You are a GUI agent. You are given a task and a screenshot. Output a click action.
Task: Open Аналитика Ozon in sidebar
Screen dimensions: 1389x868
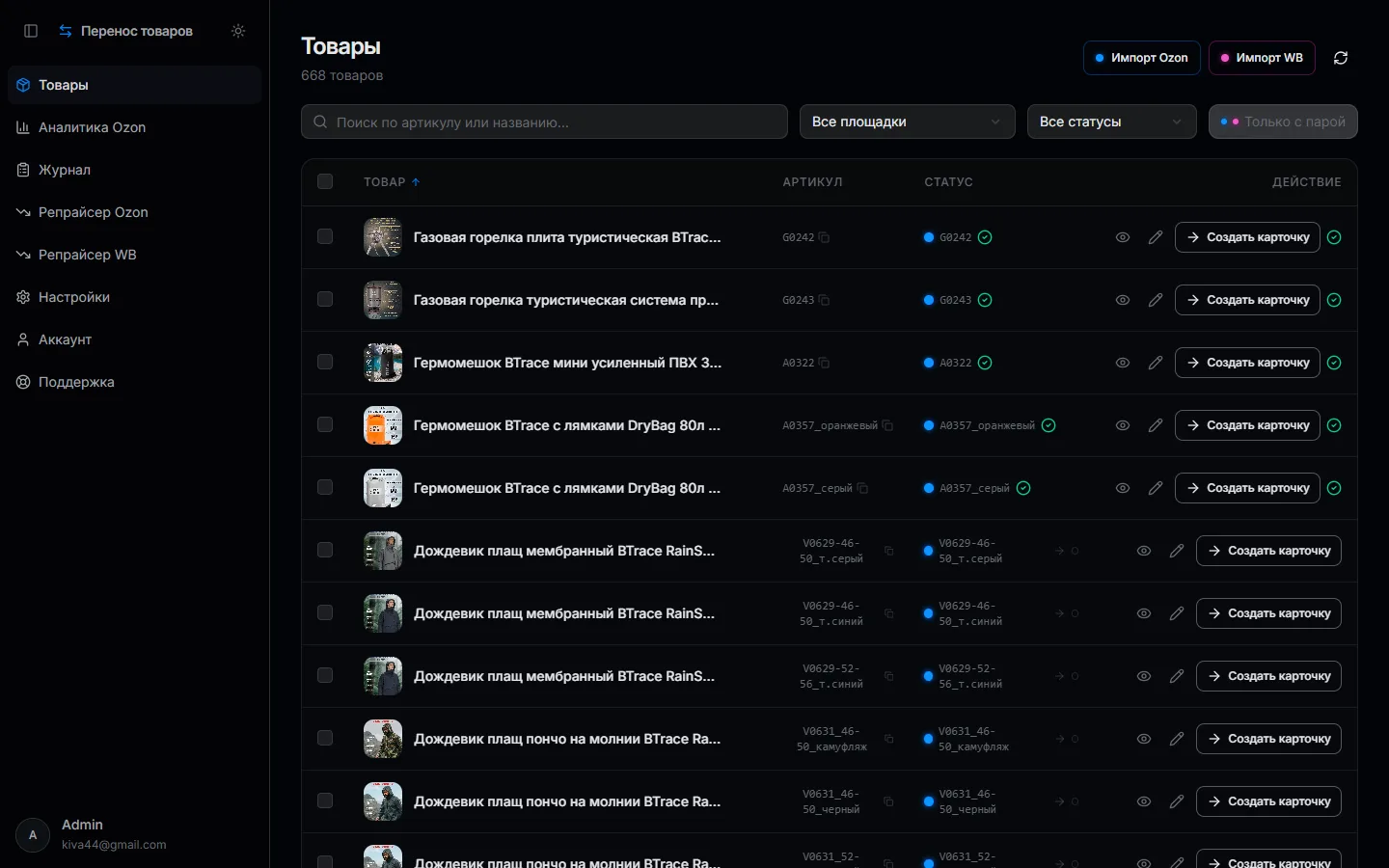(x=135, y=127)
